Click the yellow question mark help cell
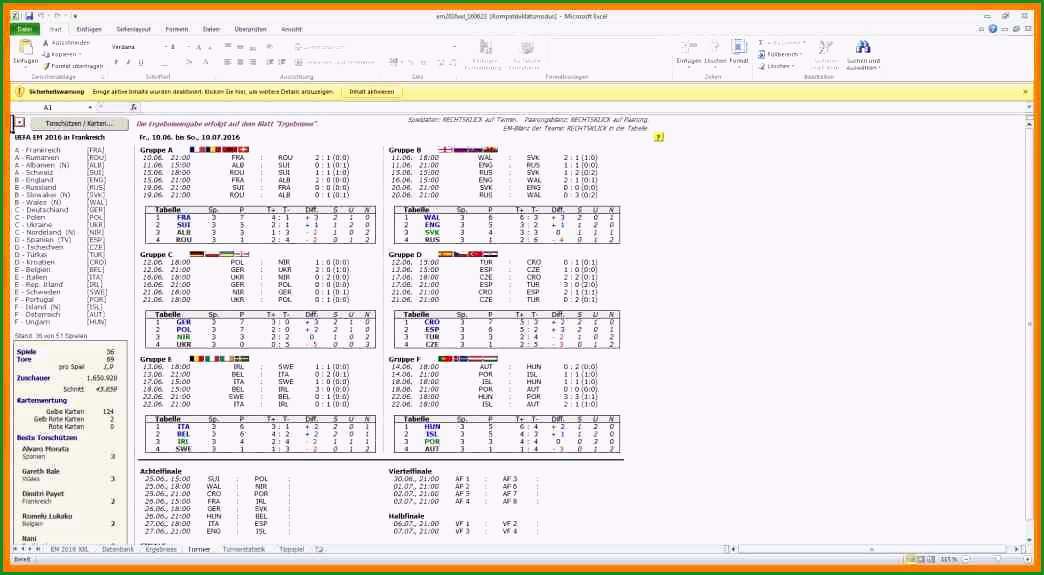Viewport: 1044px width, 575px height. click(658, 137)
